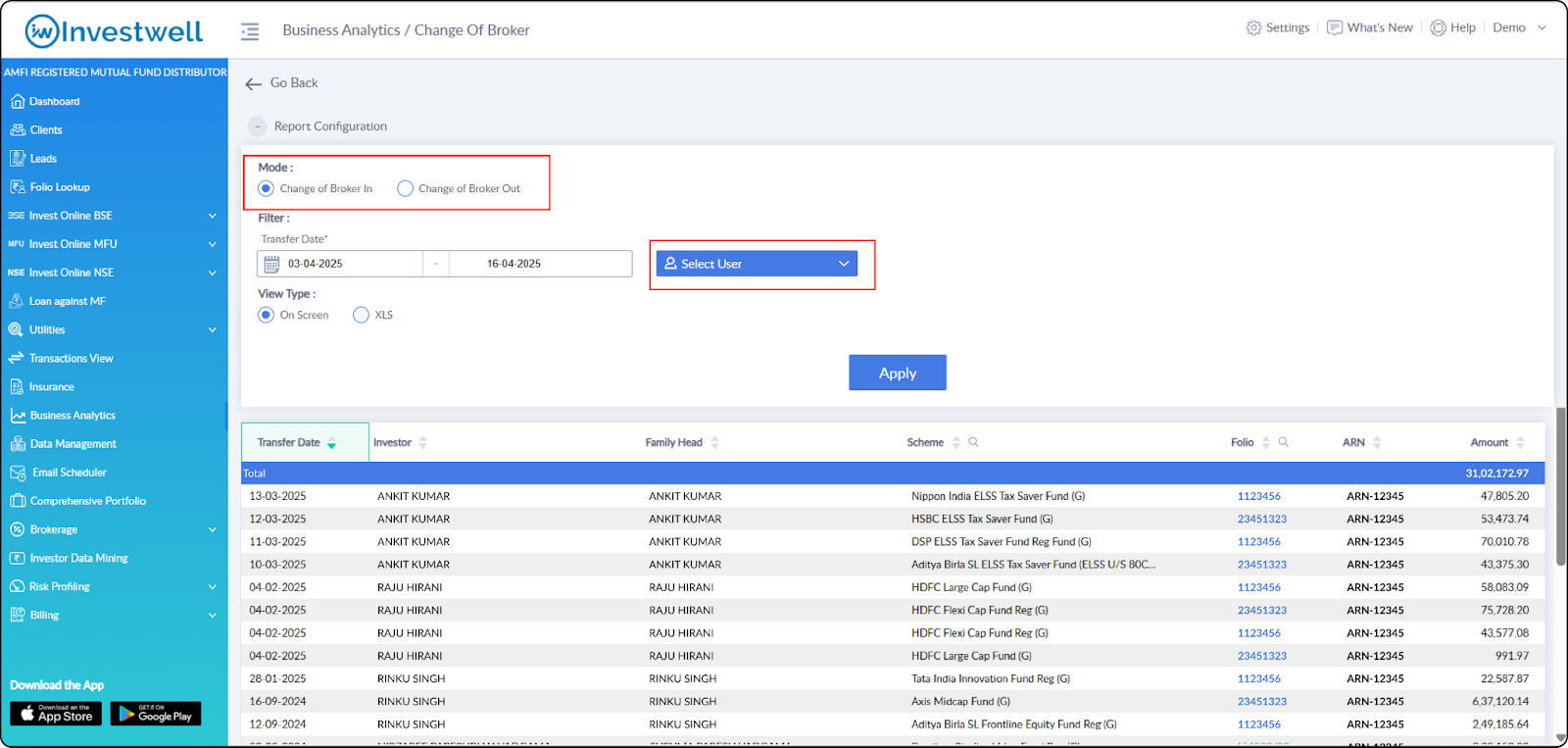1568x748 pixels.
Task: Open Comprehensive Portfolio from sidebar
Action: point(88,501)
